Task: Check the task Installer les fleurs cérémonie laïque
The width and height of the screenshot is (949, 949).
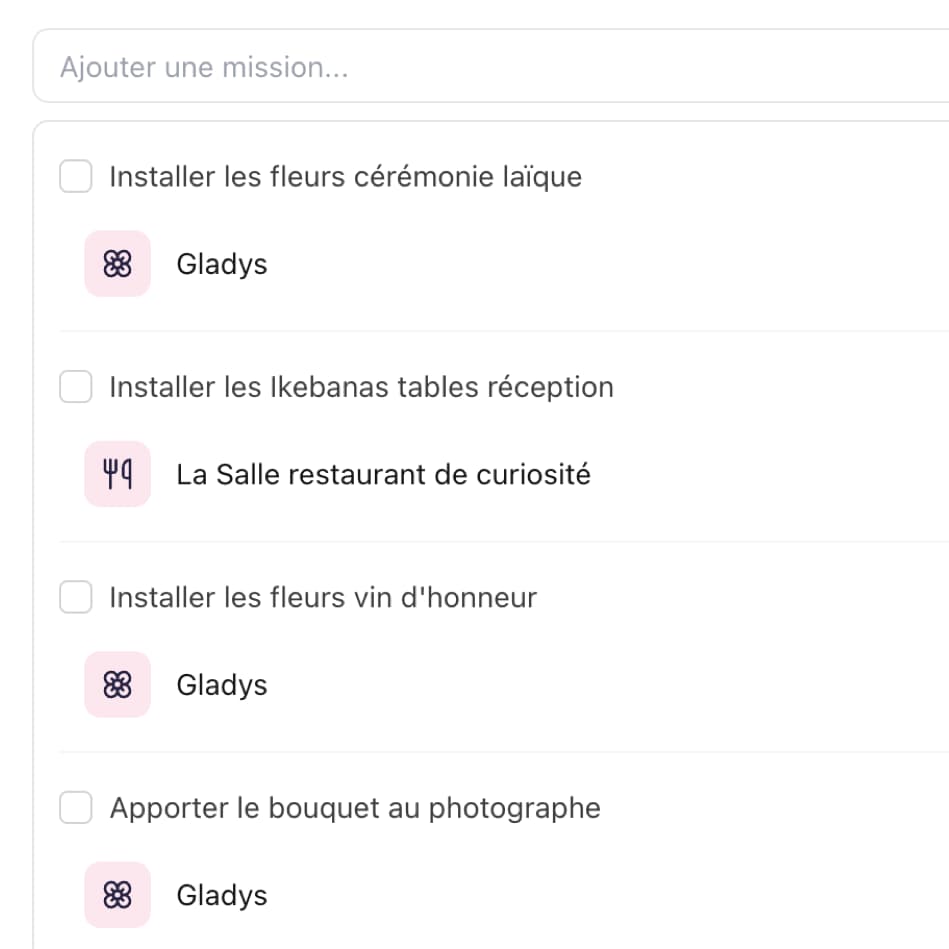Action: [75, 176]
